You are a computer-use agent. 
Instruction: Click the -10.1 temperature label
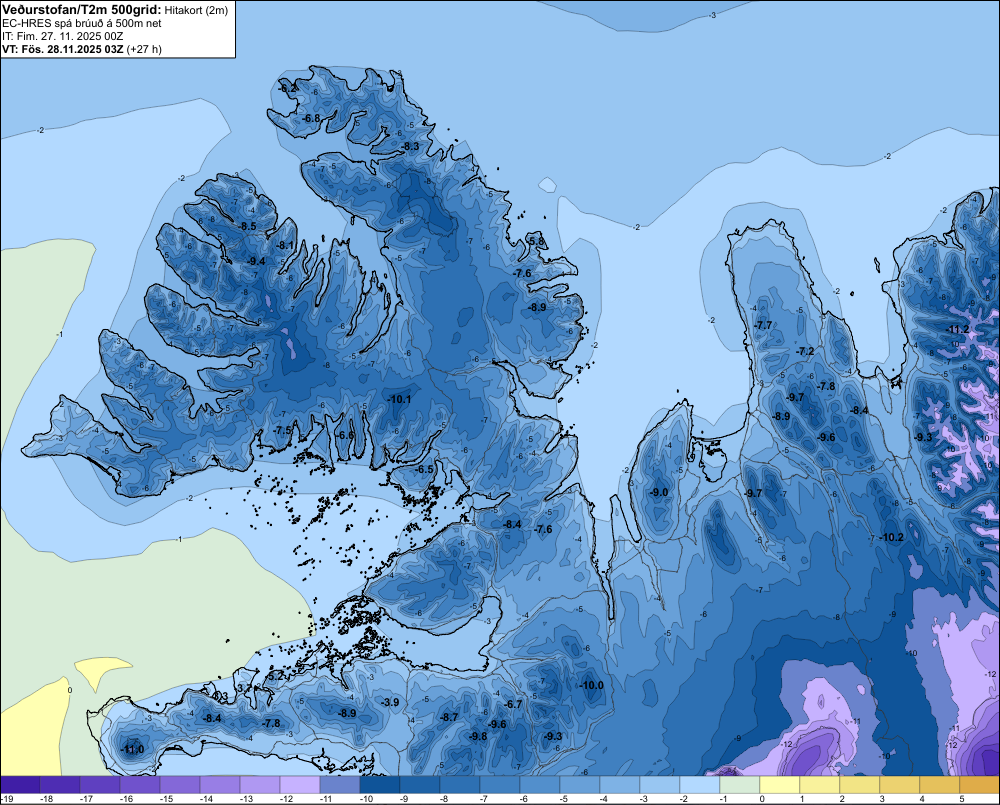[400, 399]
